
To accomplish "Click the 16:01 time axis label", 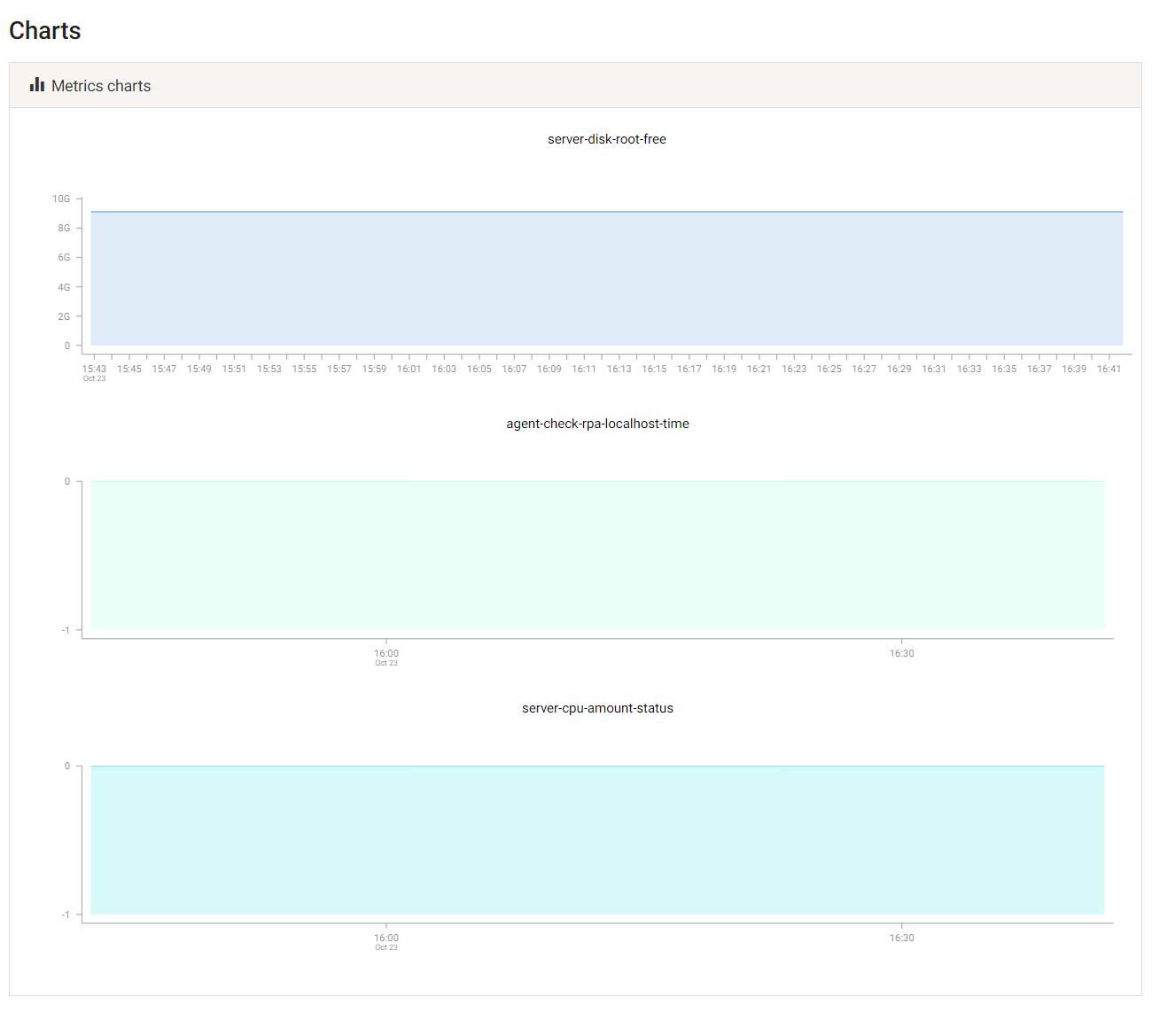I will 409,369.
